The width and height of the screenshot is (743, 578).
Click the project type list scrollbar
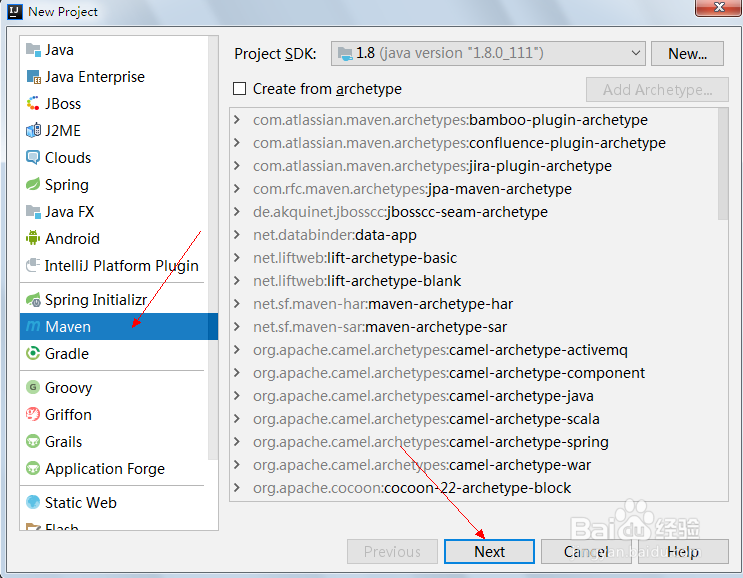pos(213,247)
